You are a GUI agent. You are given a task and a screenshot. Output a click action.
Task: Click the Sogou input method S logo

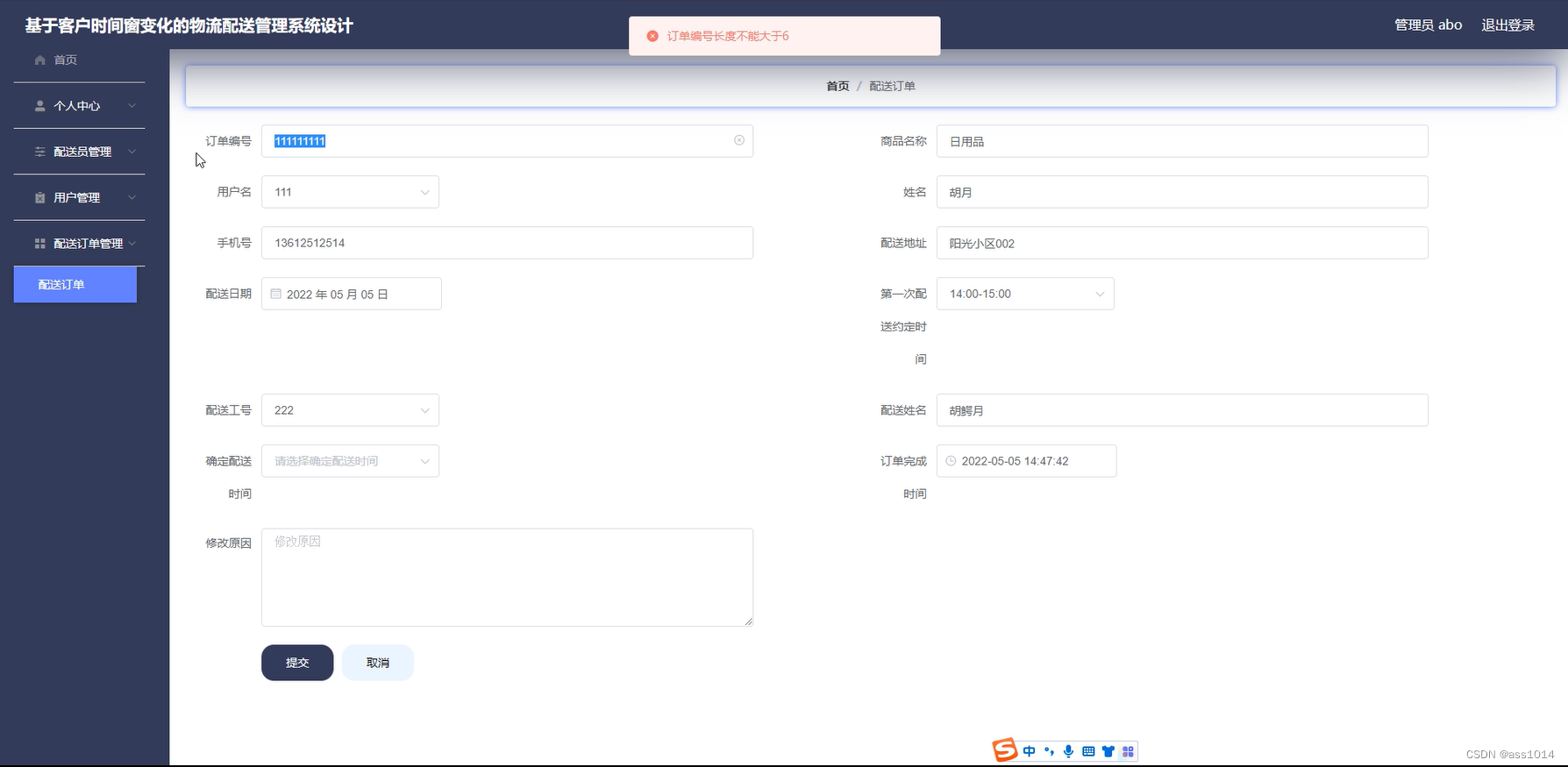(1005, 750)
